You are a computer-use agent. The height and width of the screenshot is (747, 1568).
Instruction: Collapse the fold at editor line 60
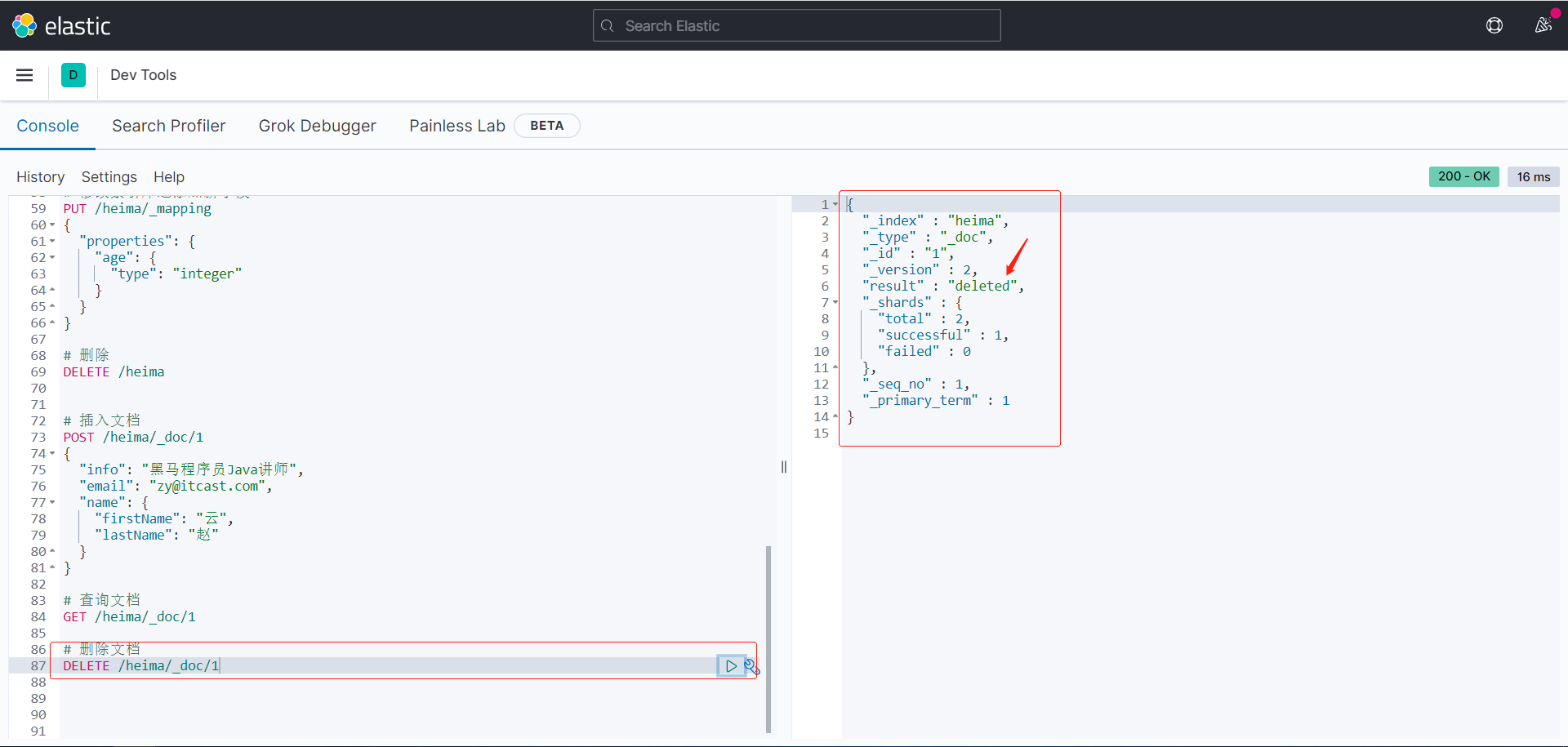point(52,225)
